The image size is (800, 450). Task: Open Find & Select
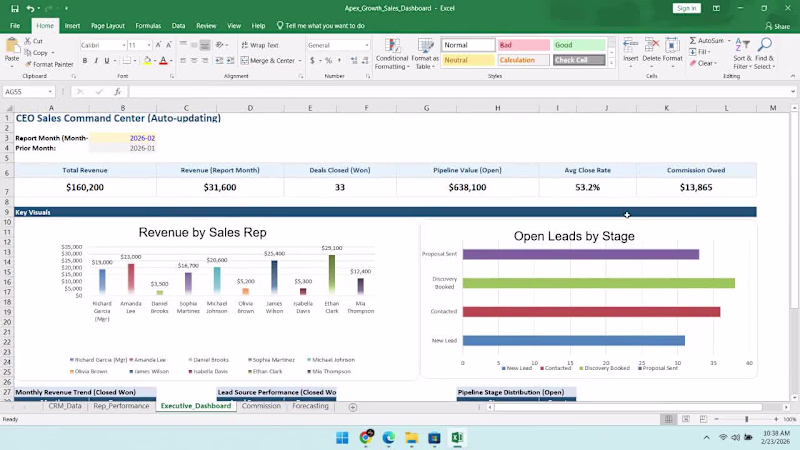764,54
